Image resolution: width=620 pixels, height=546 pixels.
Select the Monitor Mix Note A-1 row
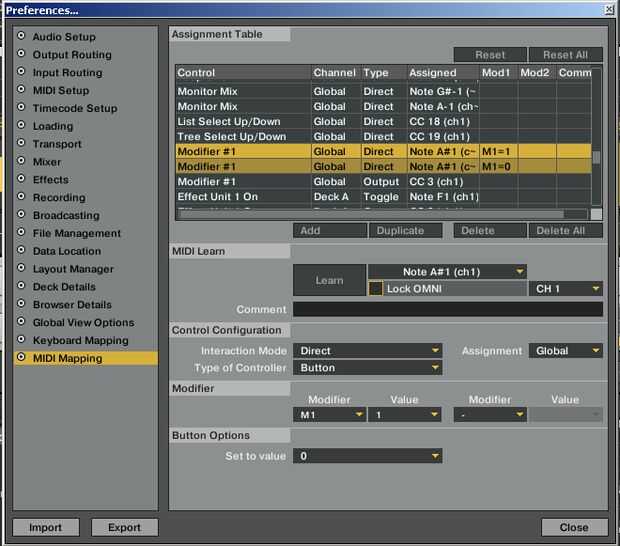[x=384, y=106]
